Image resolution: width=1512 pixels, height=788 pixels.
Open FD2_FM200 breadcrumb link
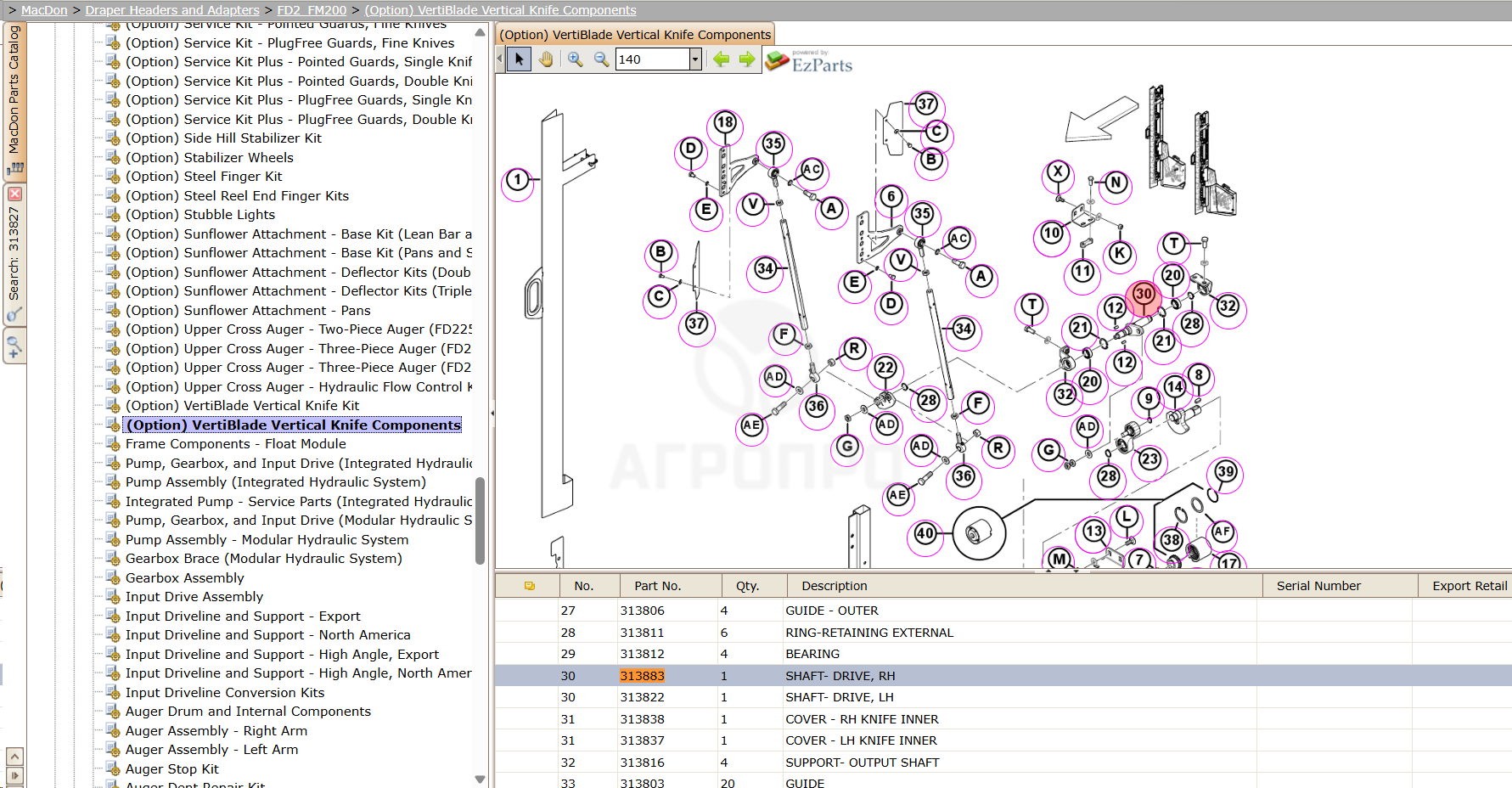312,10
